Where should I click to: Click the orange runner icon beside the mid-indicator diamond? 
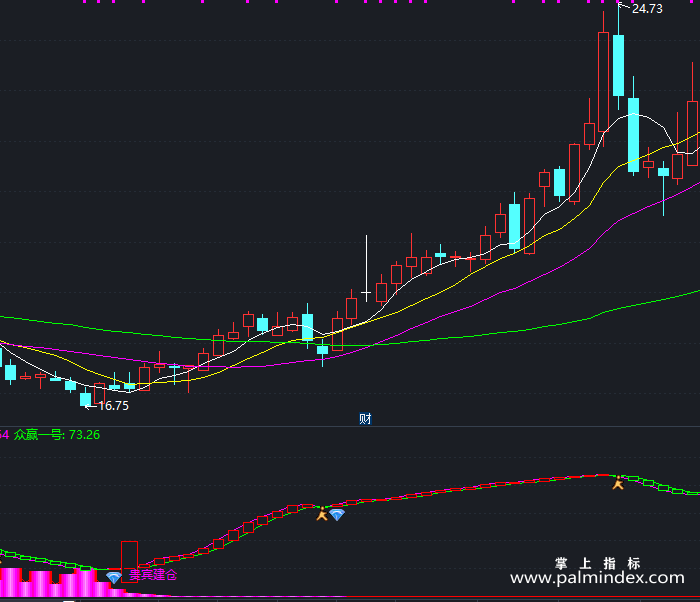pos(322,514)
